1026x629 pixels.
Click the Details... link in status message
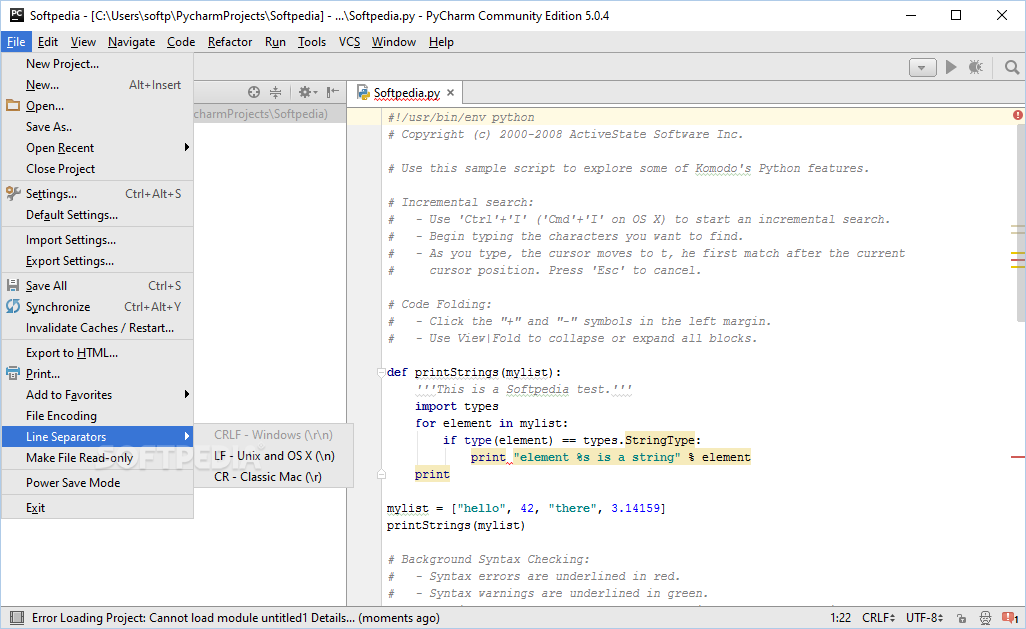(x=333, y=618)
